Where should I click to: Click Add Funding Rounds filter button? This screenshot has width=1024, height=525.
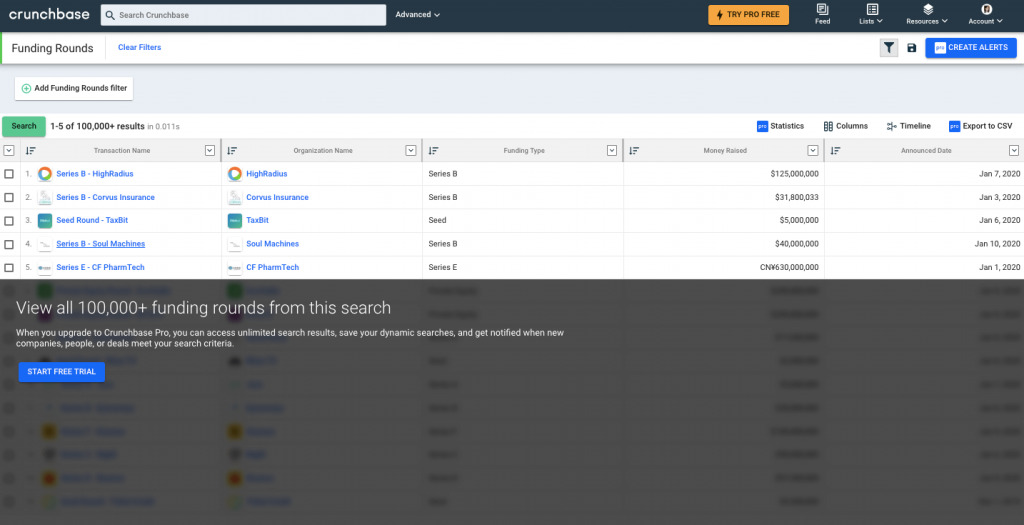coord(74,88)
